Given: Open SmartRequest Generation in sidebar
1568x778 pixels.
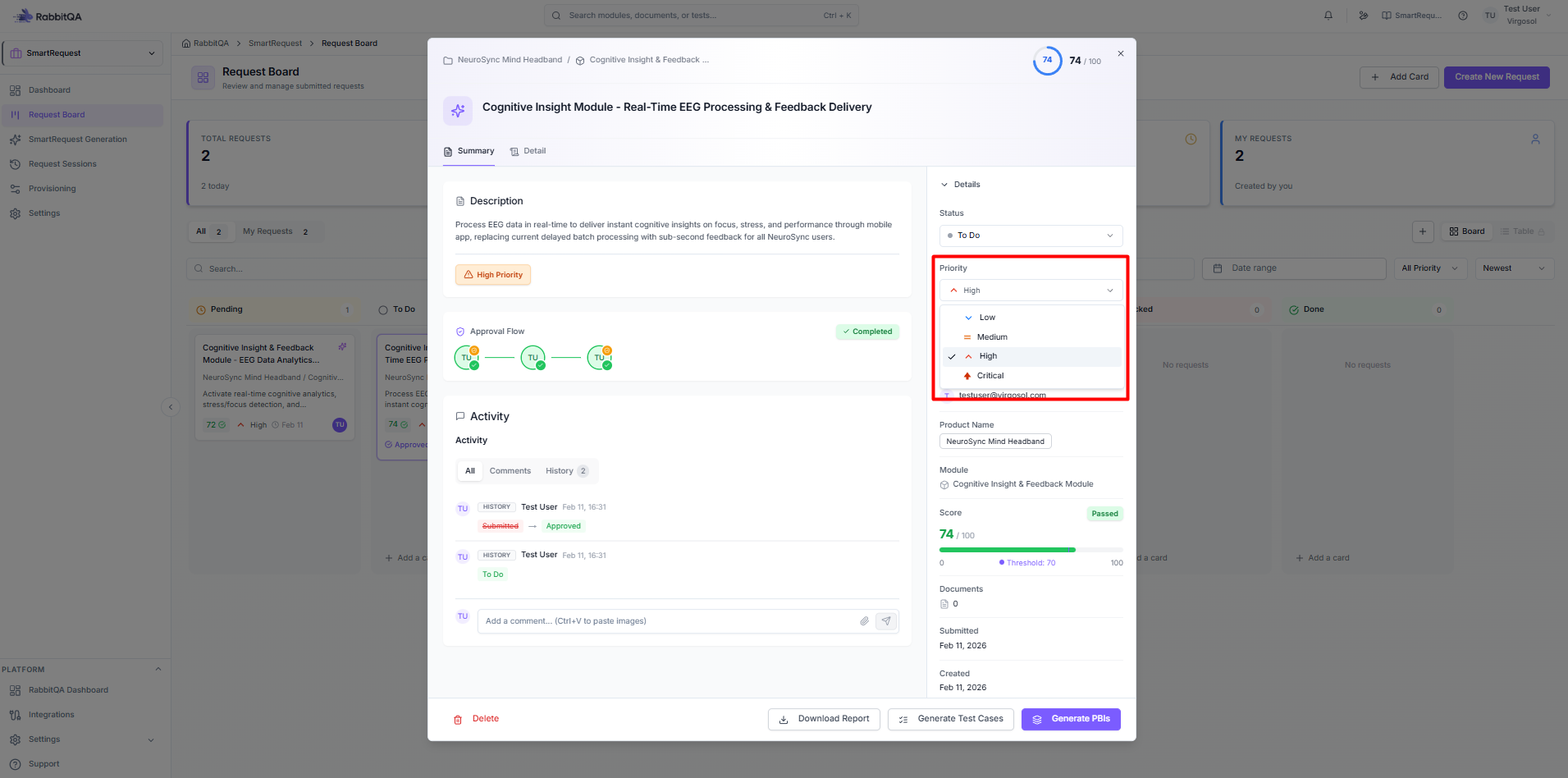Looking at the screenshot, I should point(78,140).
